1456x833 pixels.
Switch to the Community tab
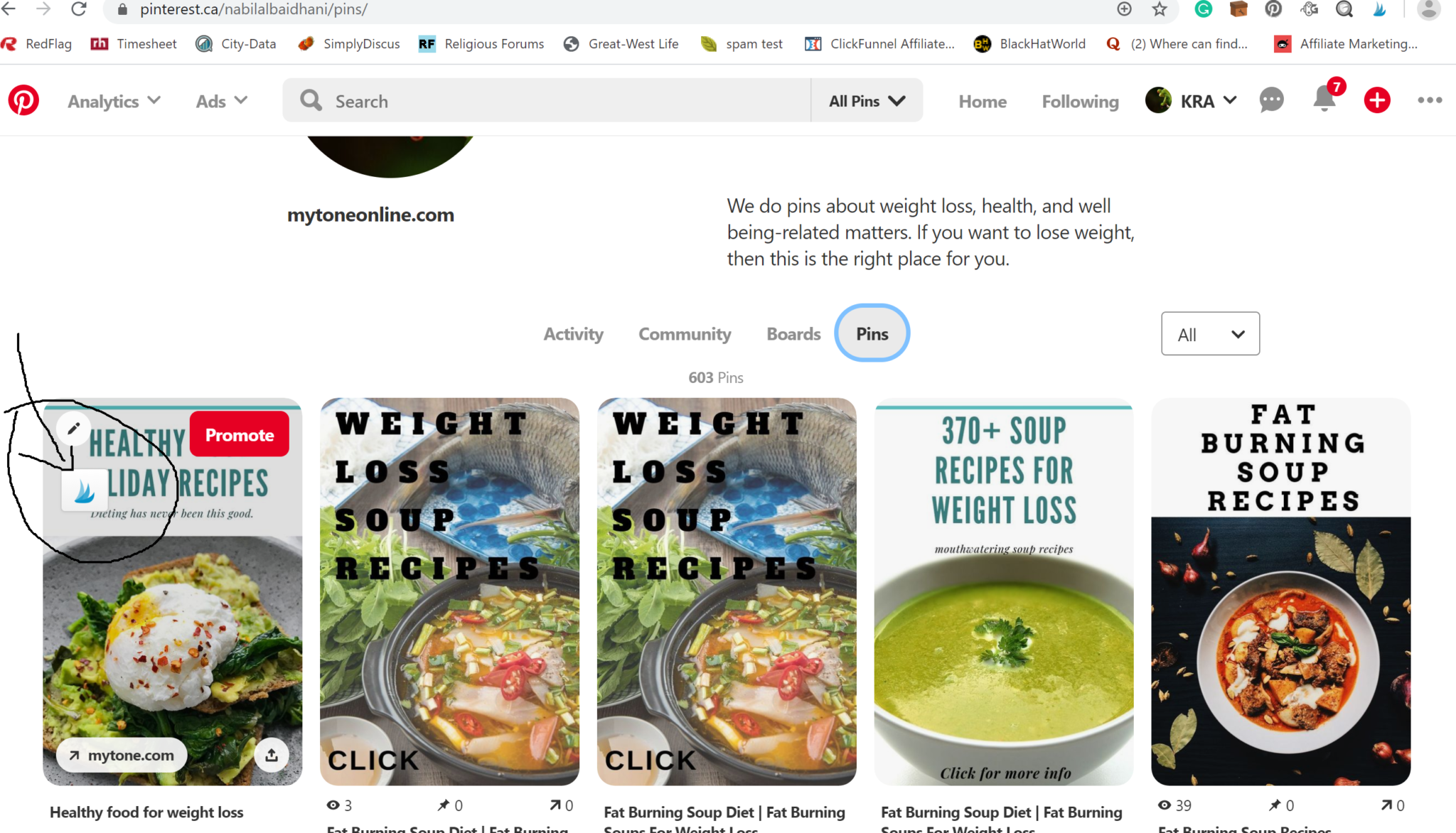(x=685, y=334)
